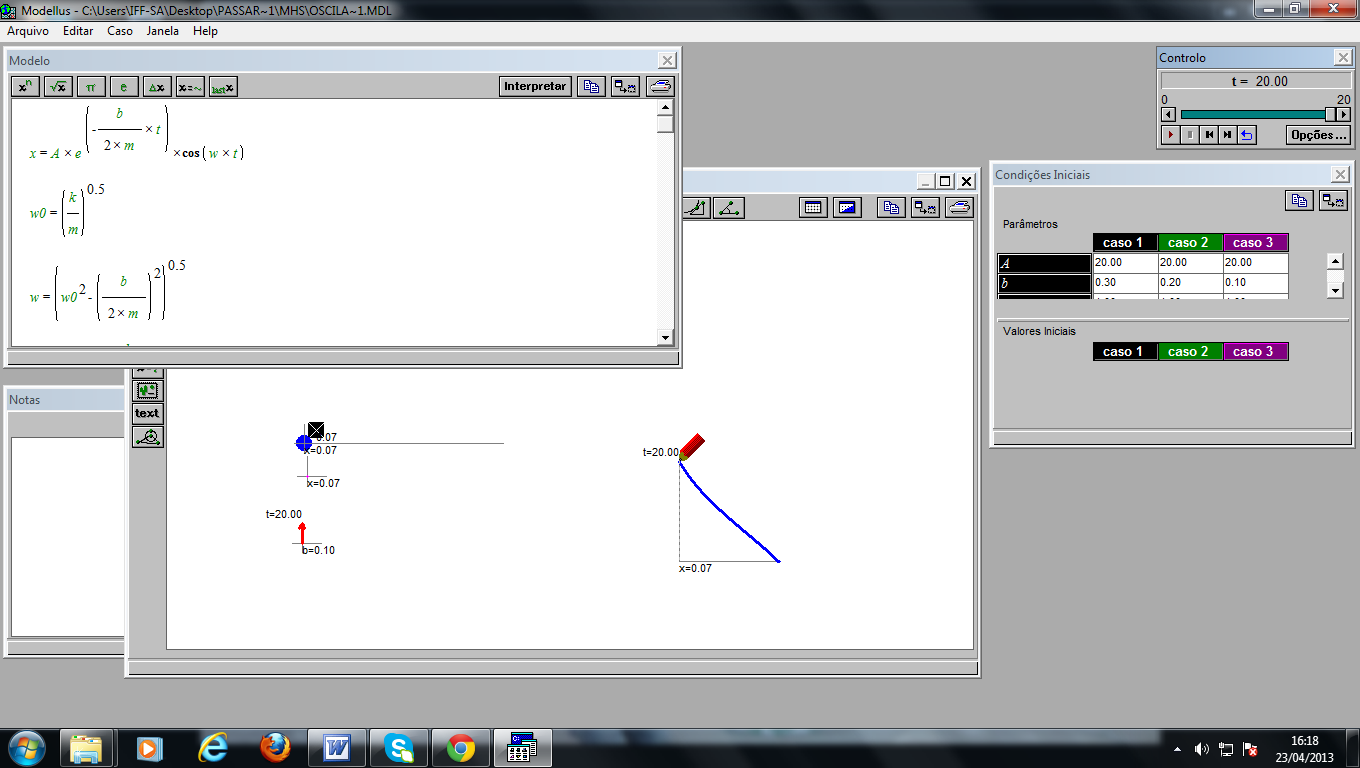Click the time slider handle in Controlo
This screenshot has height=768, width=1360.
pyautogui.click(x=1330, y=115)
